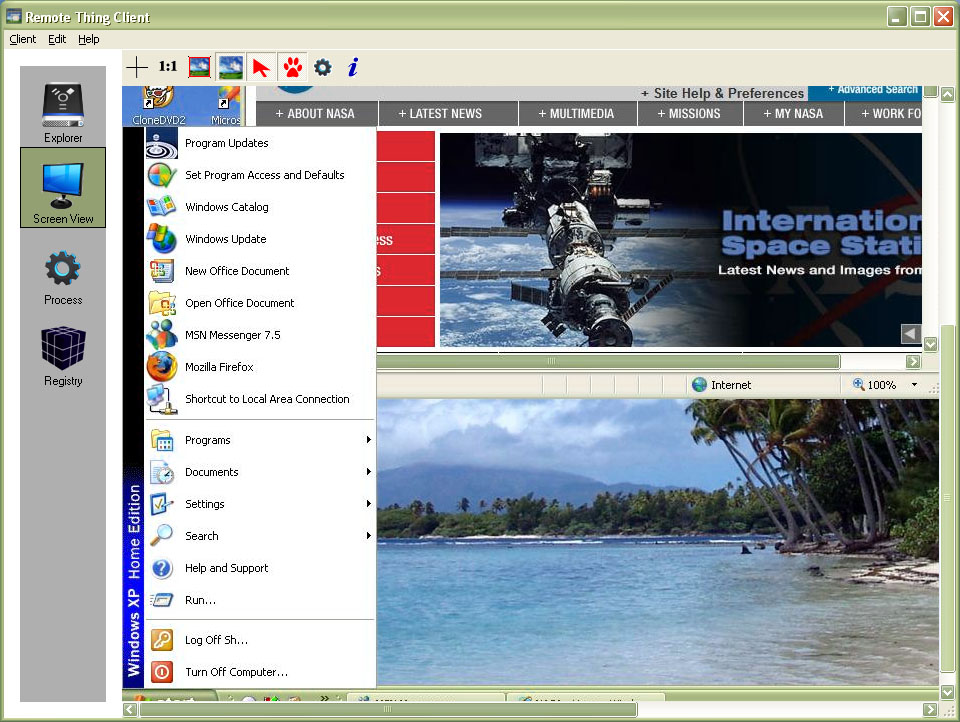This screenshot has height=722, width=960.
Task: Click the Internet zone status indicator
Action: 721,385
